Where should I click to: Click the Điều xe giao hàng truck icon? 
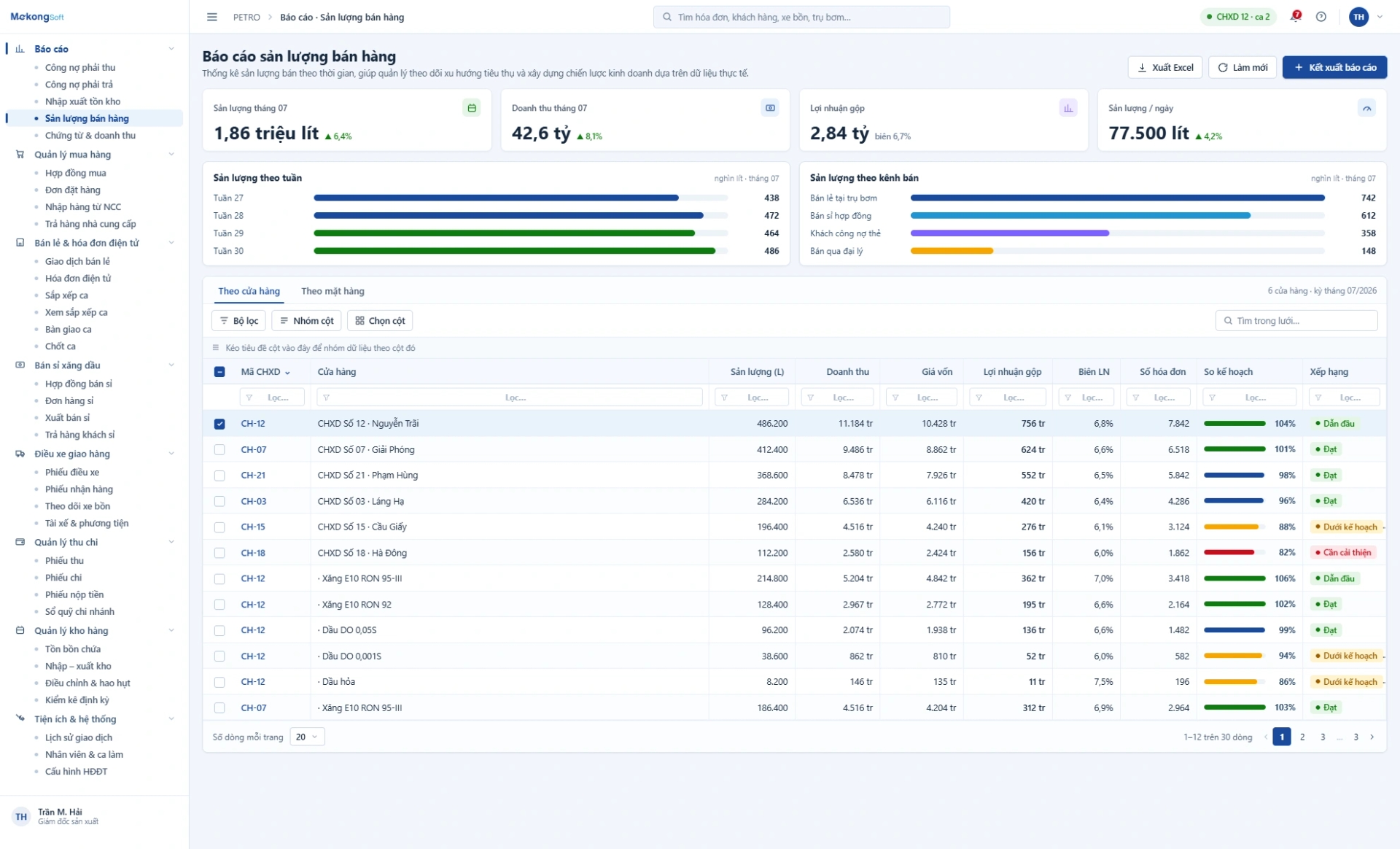tap(20, 454)
